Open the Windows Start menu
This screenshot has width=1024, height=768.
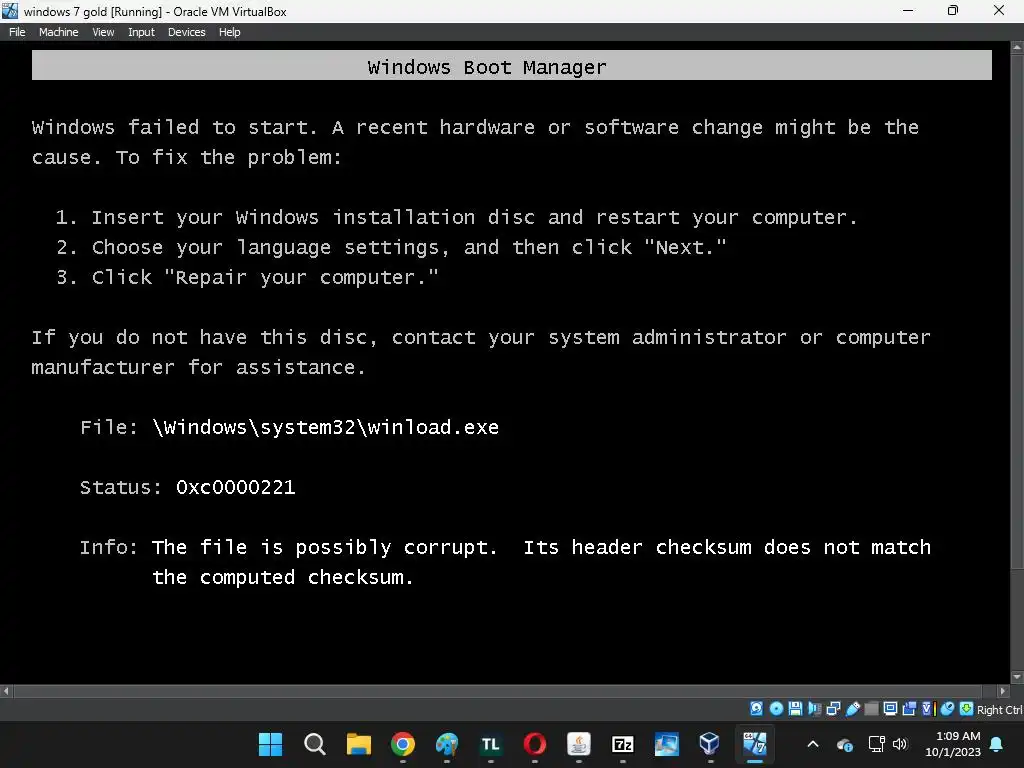pyautogui.click(x=270, y=743)
